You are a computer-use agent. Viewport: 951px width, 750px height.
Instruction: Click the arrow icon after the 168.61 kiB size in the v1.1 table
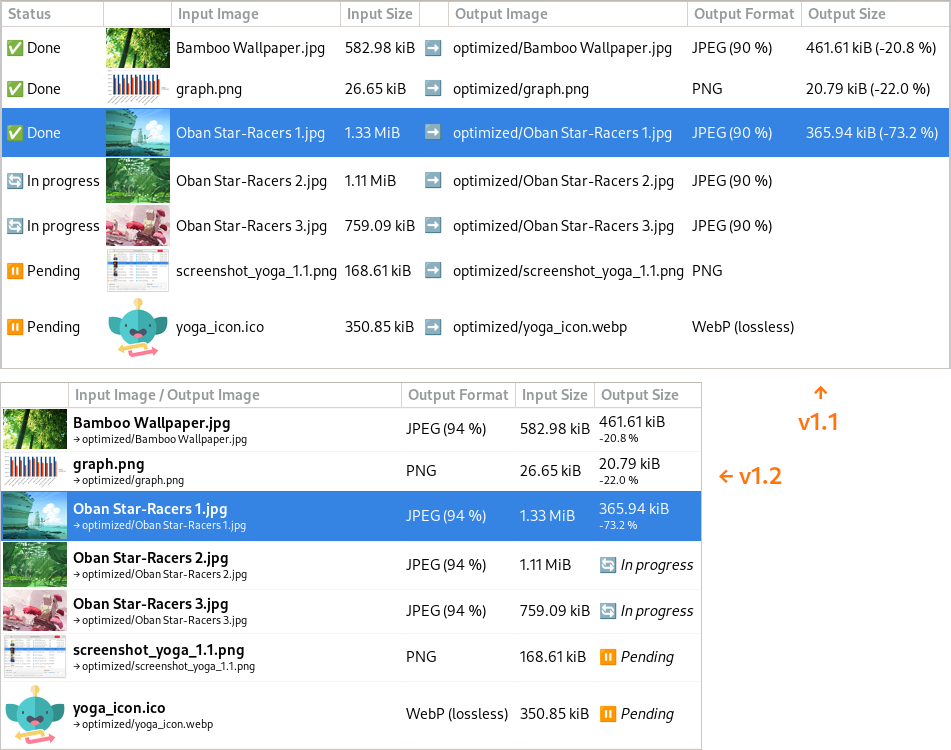(433, 271)
